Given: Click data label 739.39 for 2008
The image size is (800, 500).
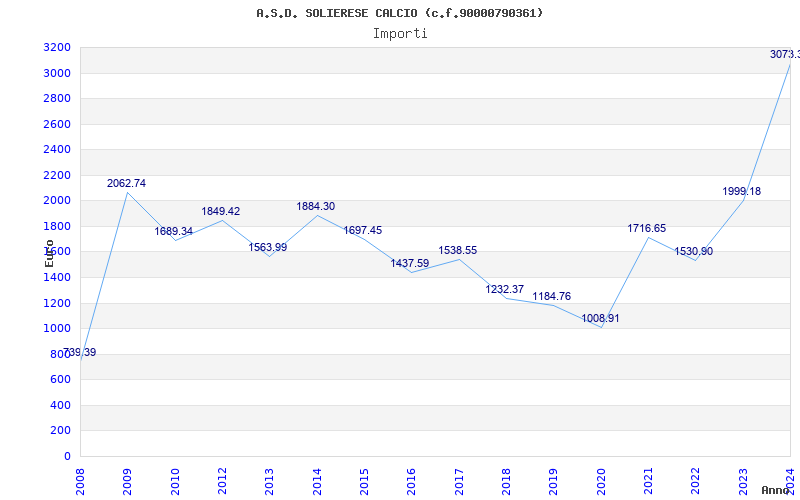Looking at the screenshot, I should click(x=80, y=353).
